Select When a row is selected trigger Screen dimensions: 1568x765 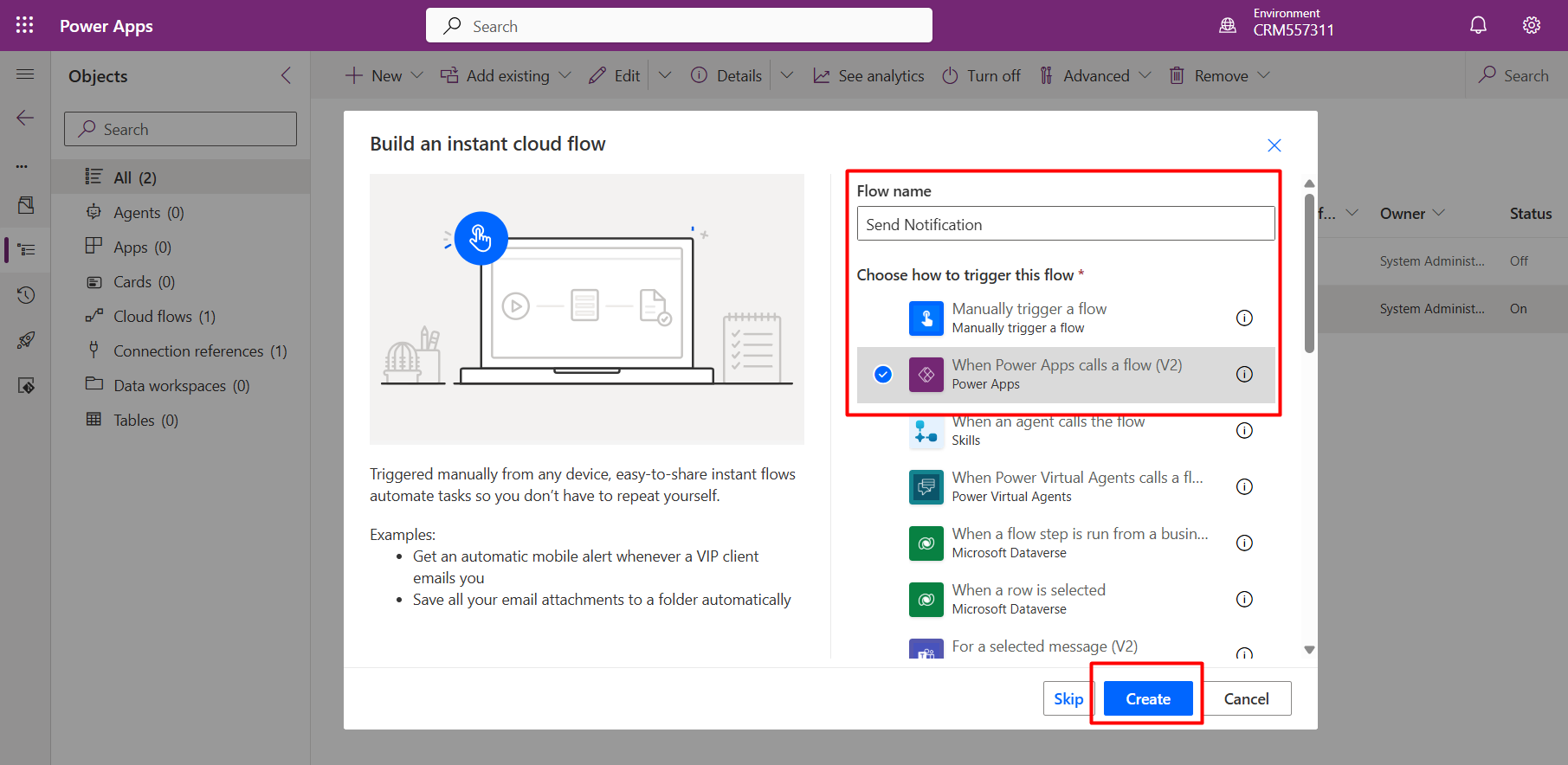tap(1066, 599)
